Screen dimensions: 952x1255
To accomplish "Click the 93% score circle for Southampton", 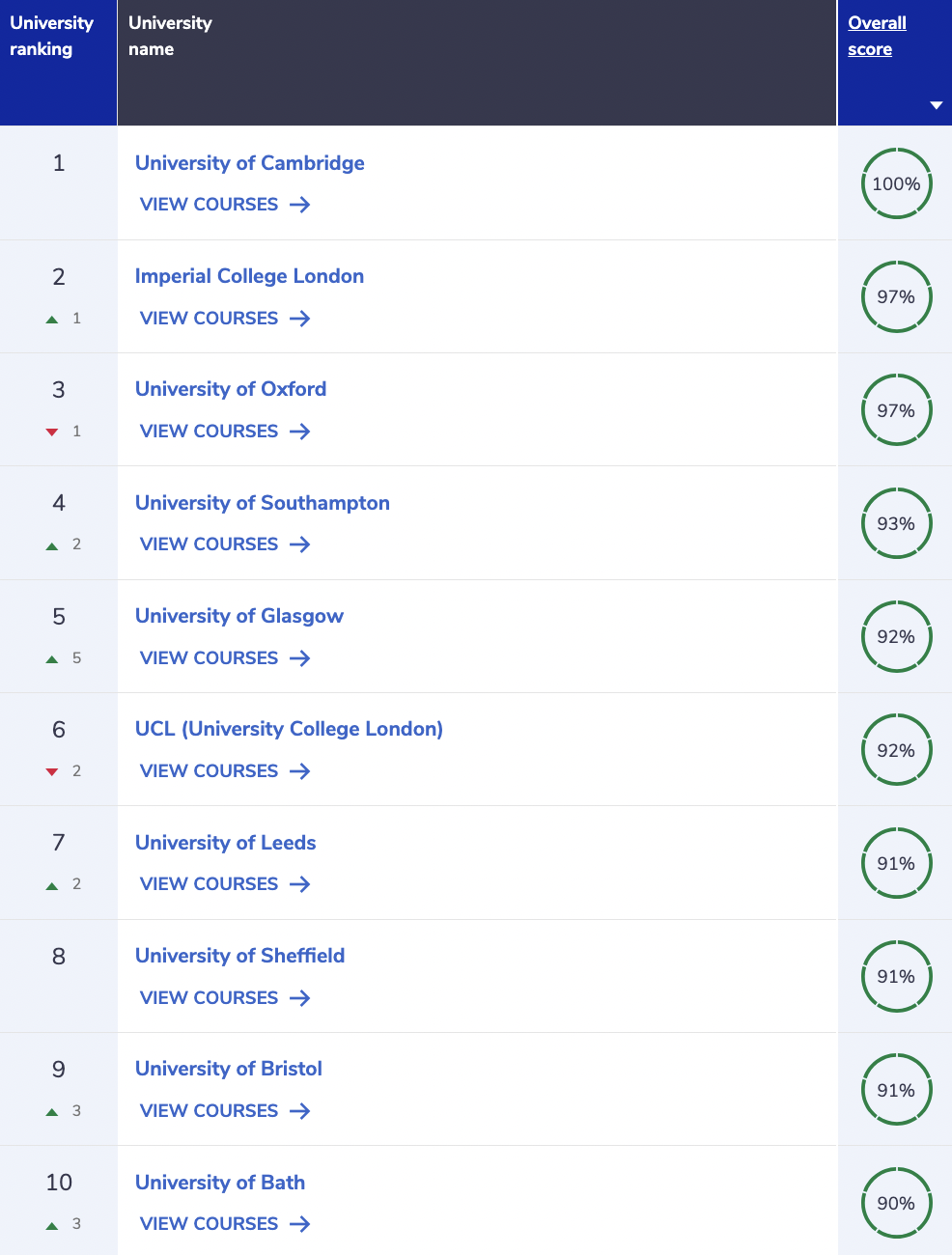I will coord(896,523).
